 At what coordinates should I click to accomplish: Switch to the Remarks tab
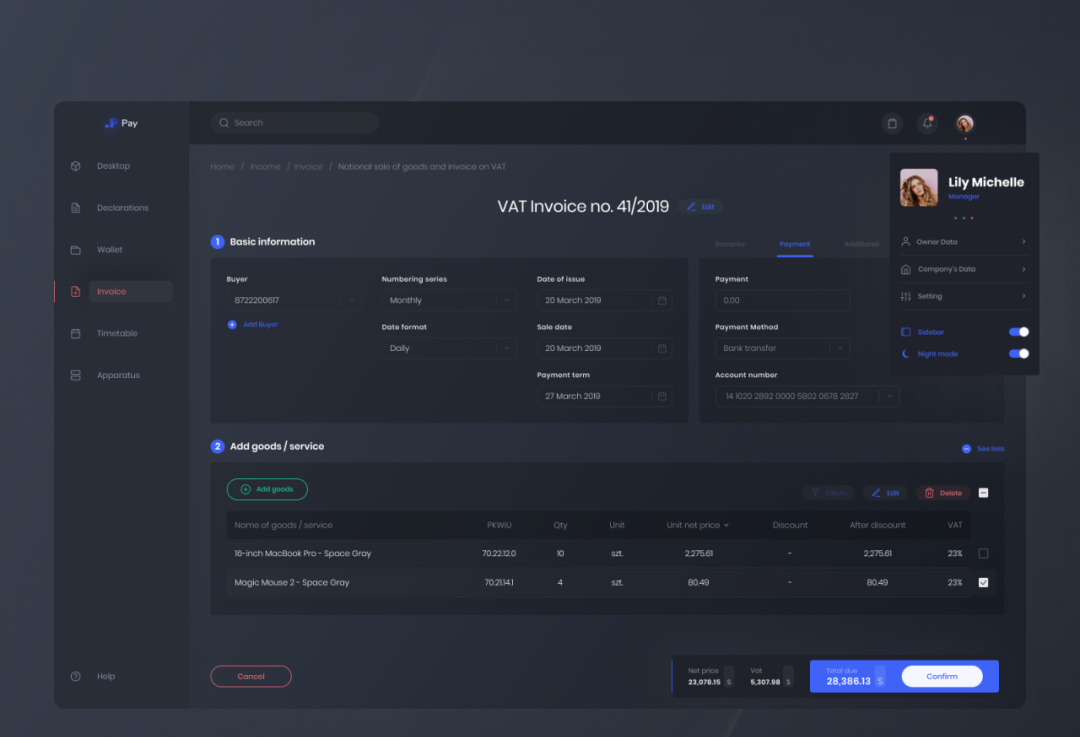pos(729,244)
